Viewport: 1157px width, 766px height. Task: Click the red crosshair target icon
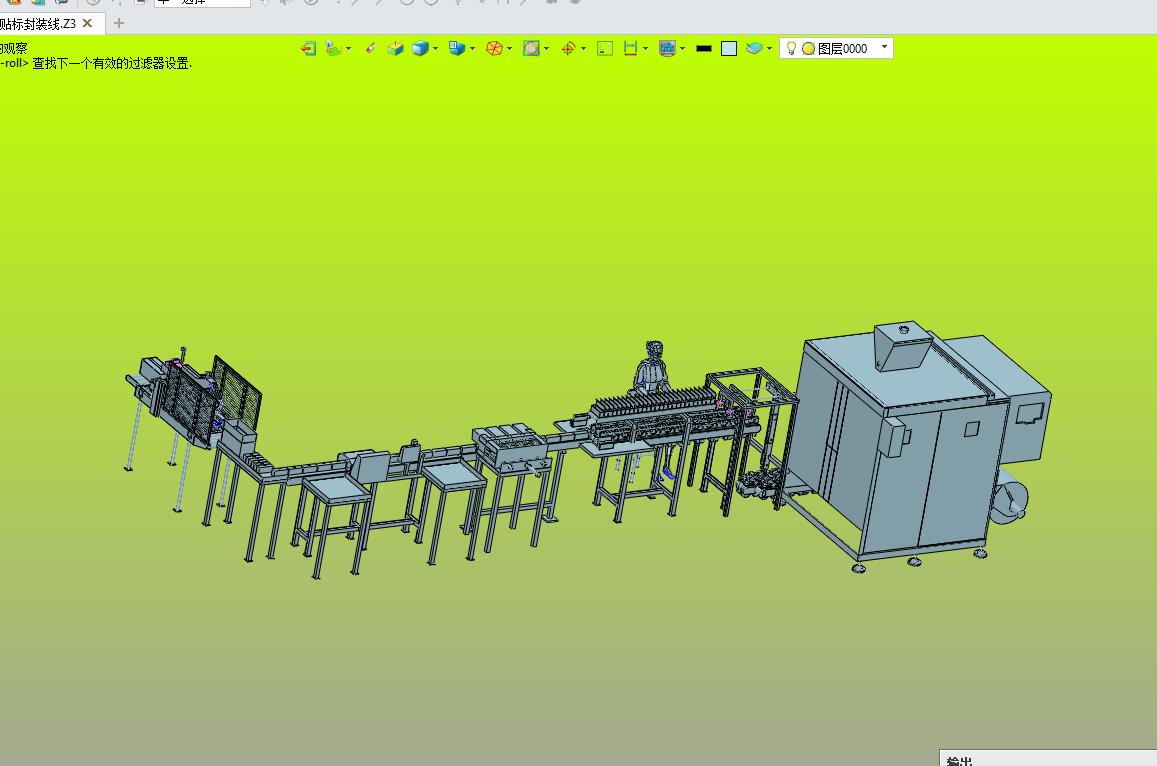tap(568, 49)
